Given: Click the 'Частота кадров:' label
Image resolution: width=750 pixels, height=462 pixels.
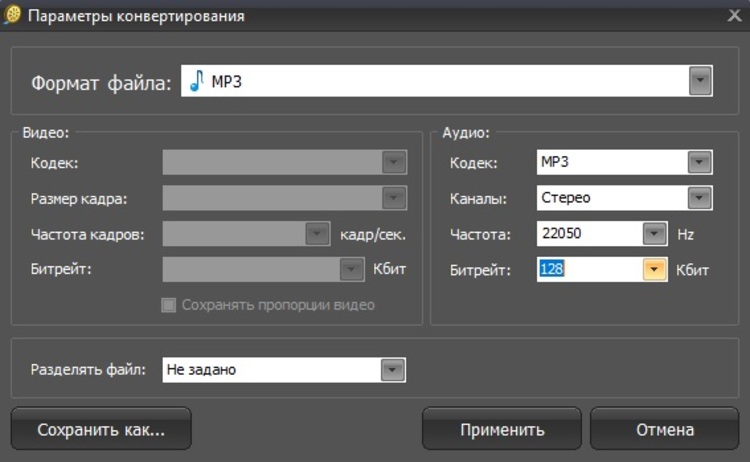Looking at the screenshot, I should click(88, 234).
